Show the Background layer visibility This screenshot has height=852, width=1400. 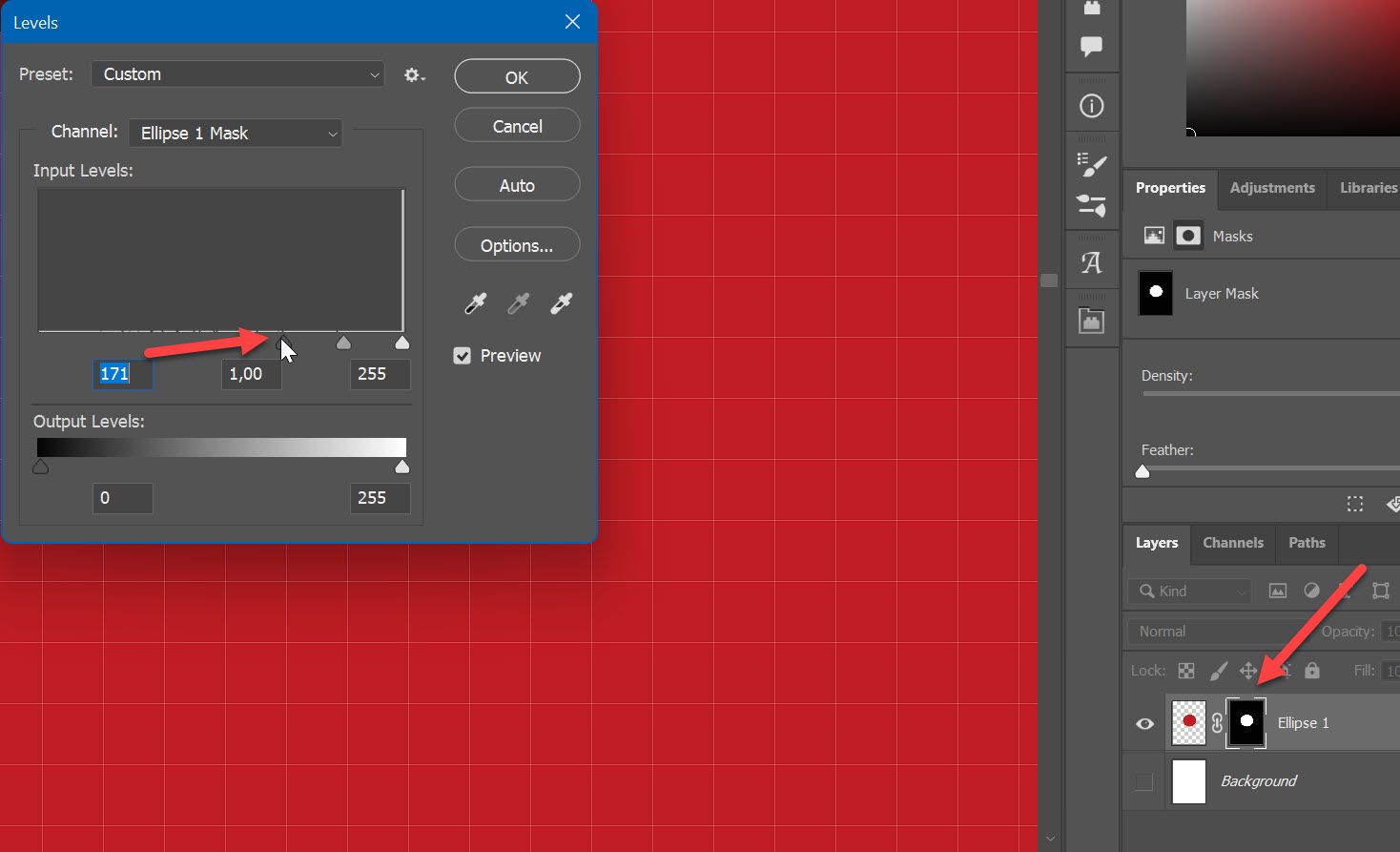1143,781
